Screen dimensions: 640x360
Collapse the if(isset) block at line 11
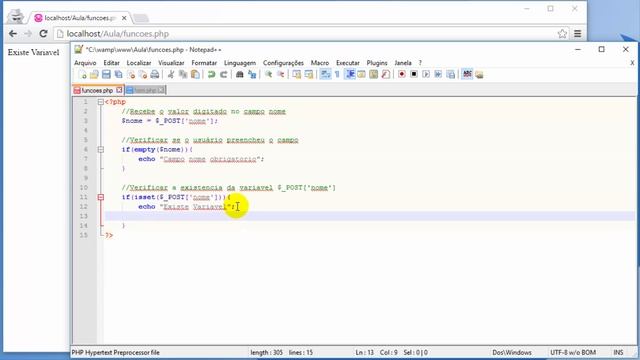pyautogui.click(x=100, y=197)
